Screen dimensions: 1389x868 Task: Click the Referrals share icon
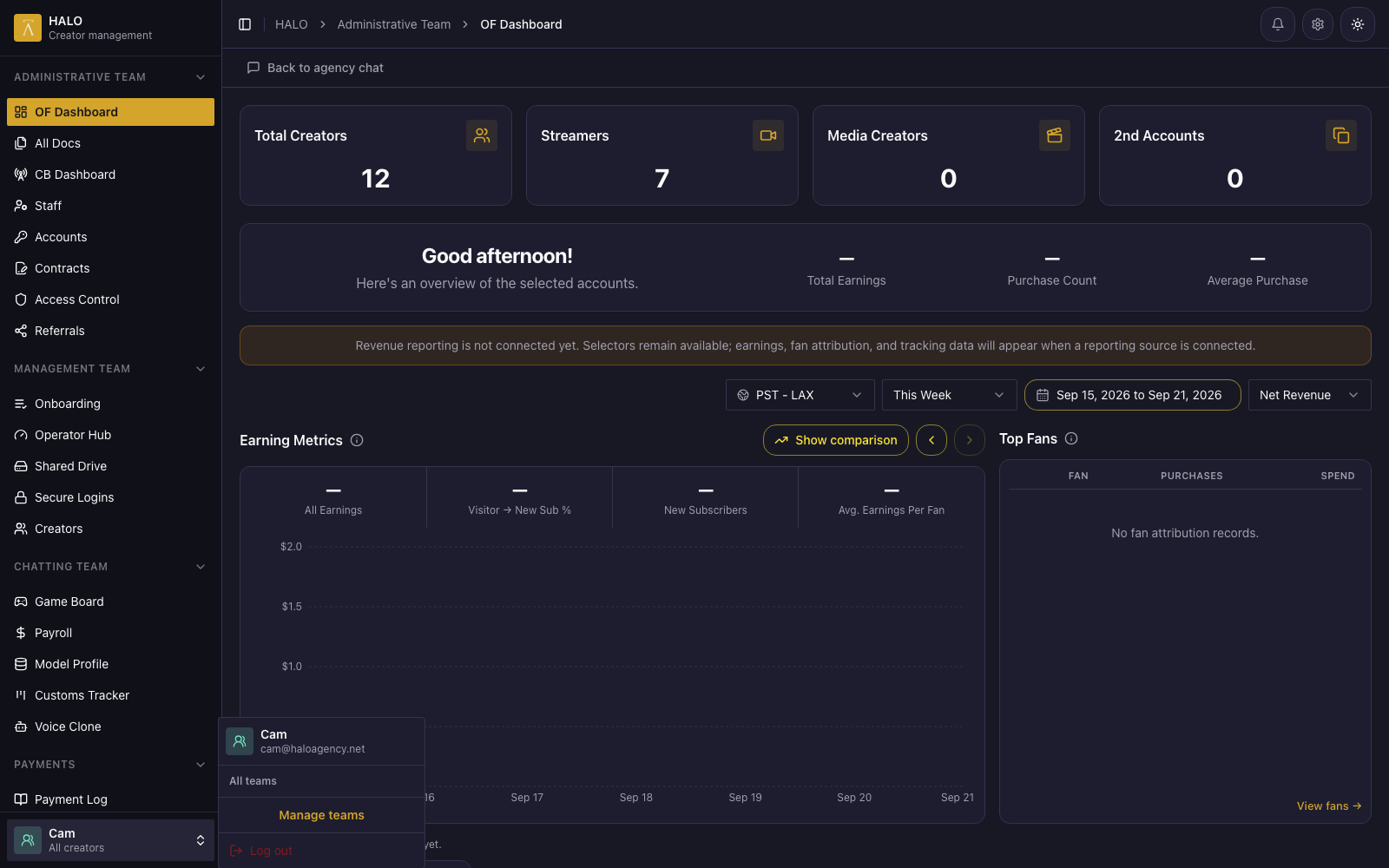point(21,331)
